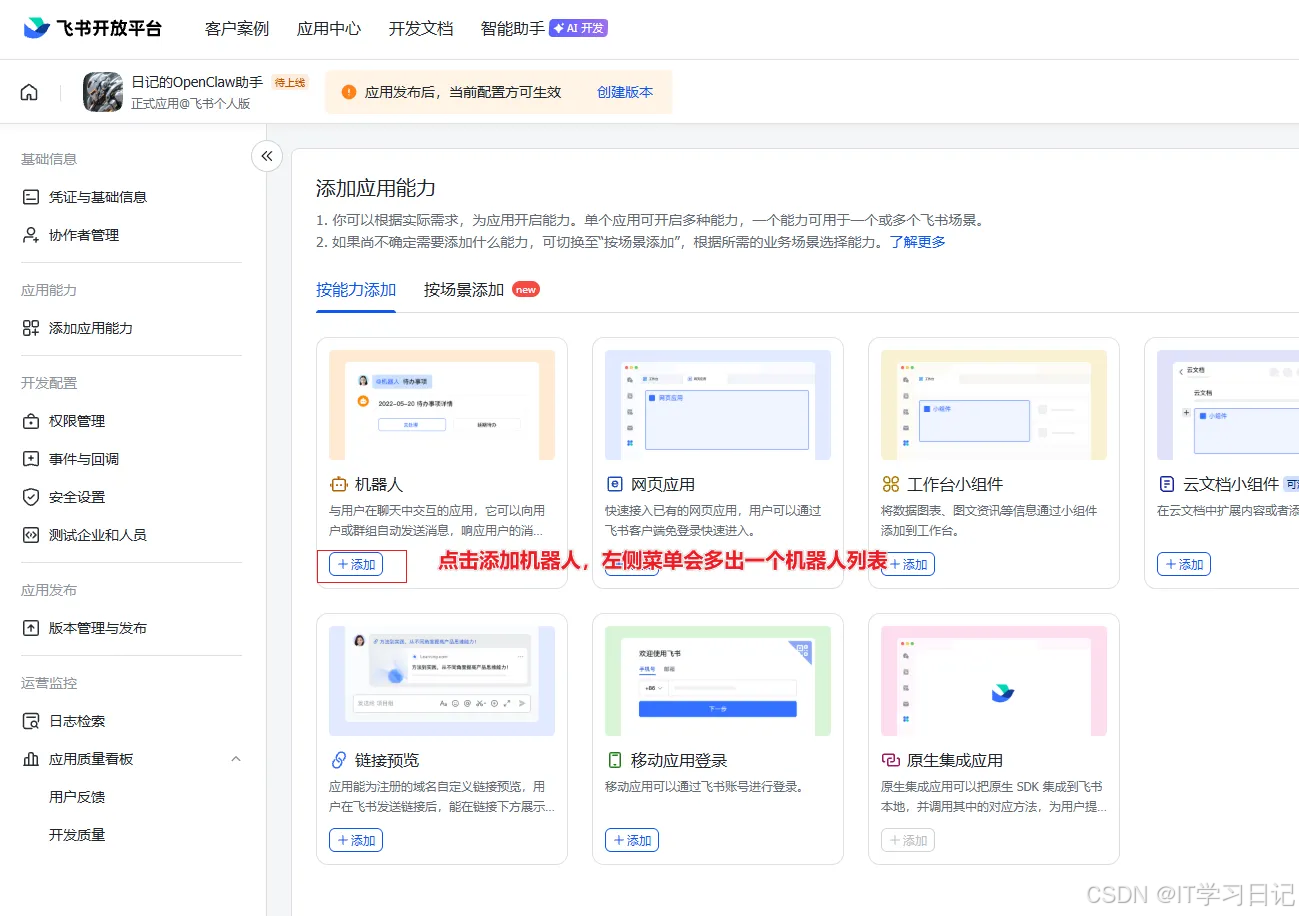Click 添加 under the 机器人 card
The image size is (1299, 916).
pos(356,563)
